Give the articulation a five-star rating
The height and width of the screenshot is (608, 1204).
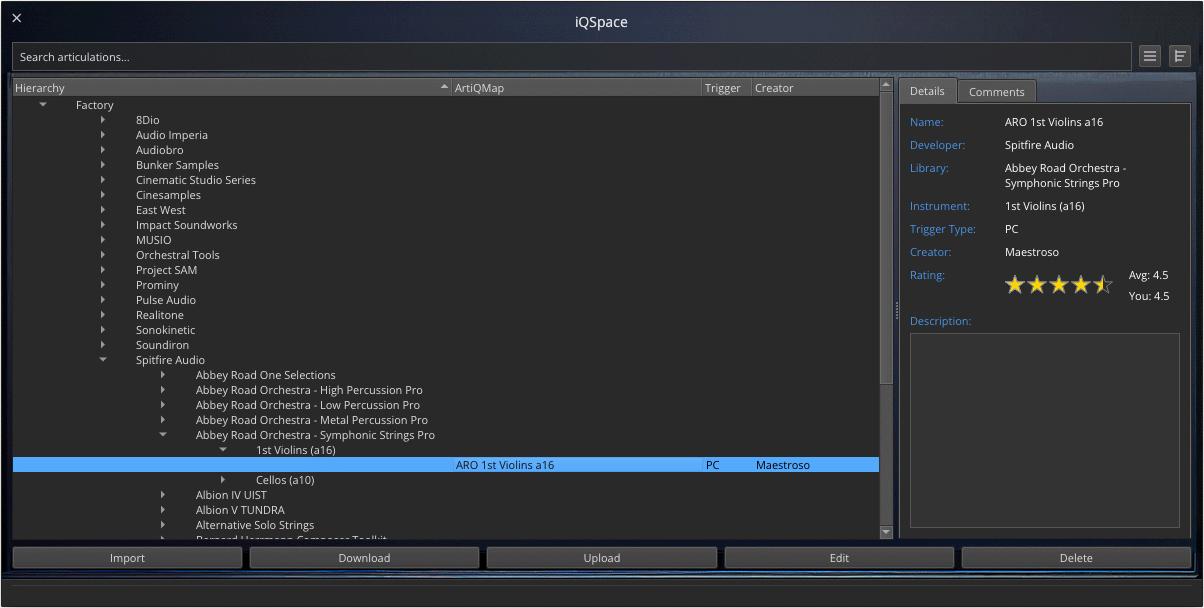pyautogui.click(x=1103, y=284)
